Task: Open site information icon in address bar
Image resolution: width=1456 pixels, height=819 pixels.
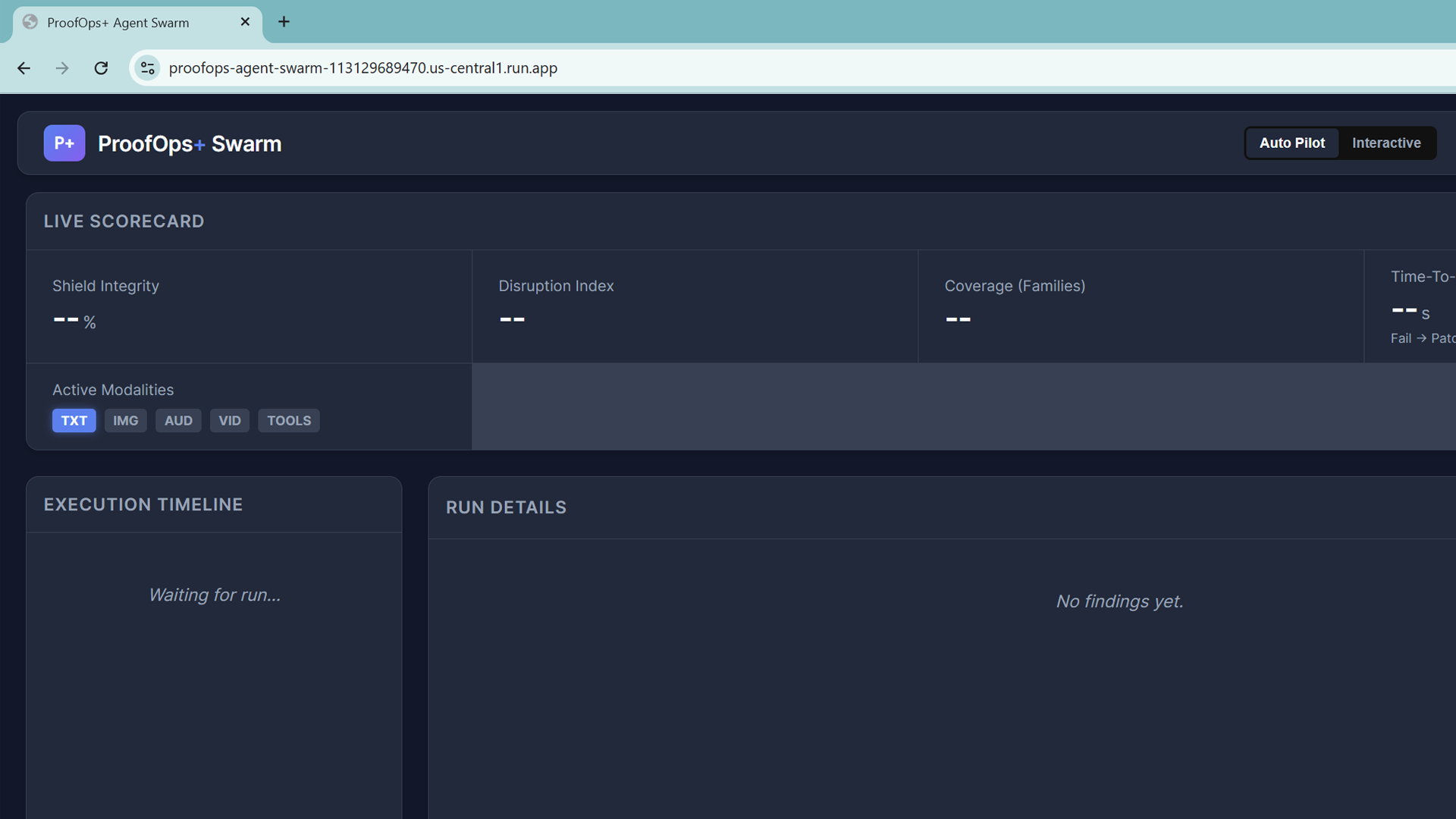Action: (x=148, y=68)
